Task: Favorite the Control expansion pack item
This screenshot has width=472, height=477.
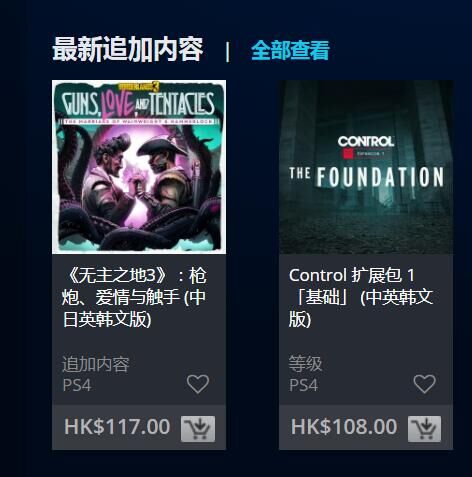Action: click(424, 384)
